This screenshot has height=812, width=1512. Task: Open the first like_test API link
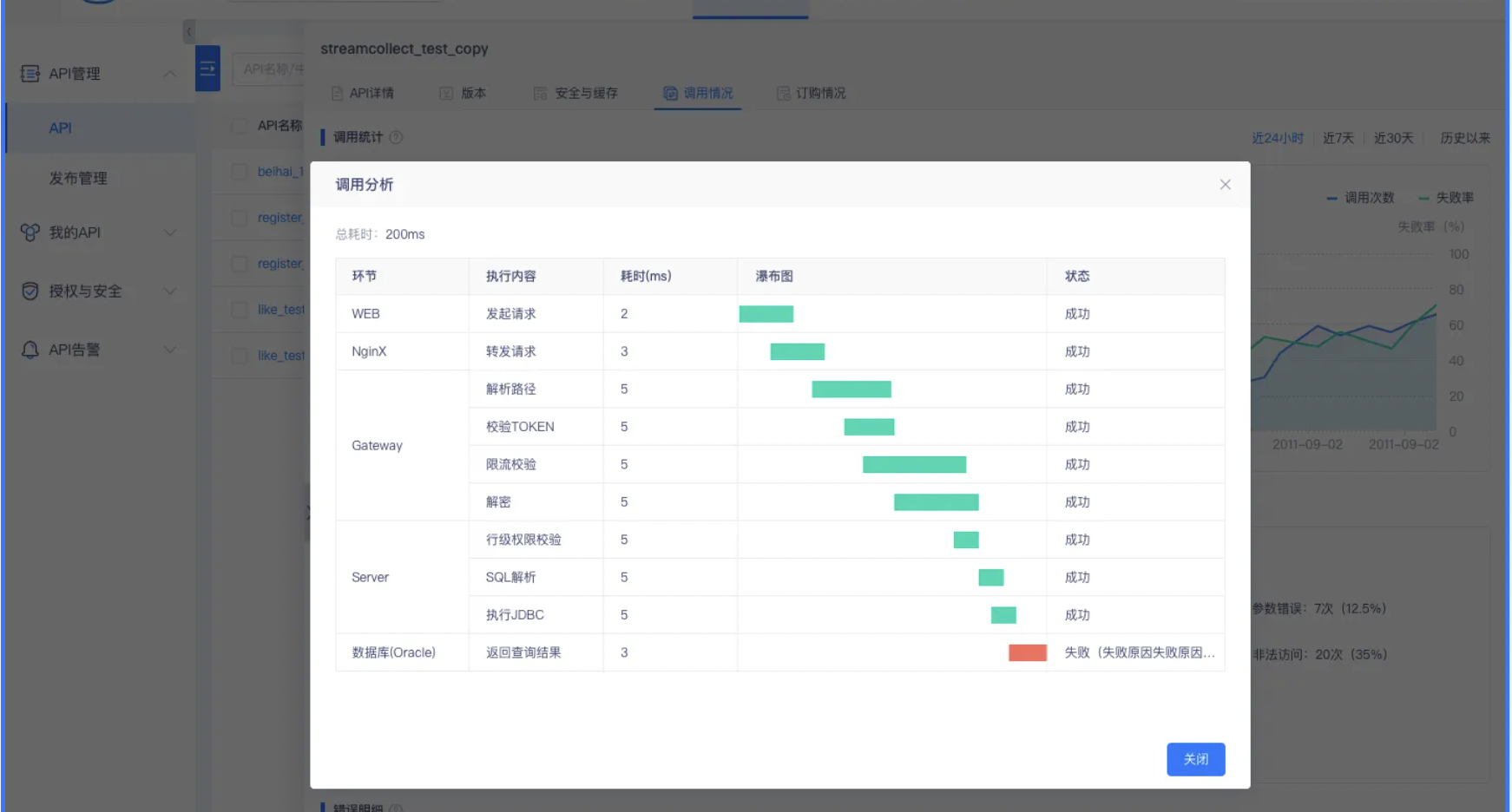[x=281, y=310]
